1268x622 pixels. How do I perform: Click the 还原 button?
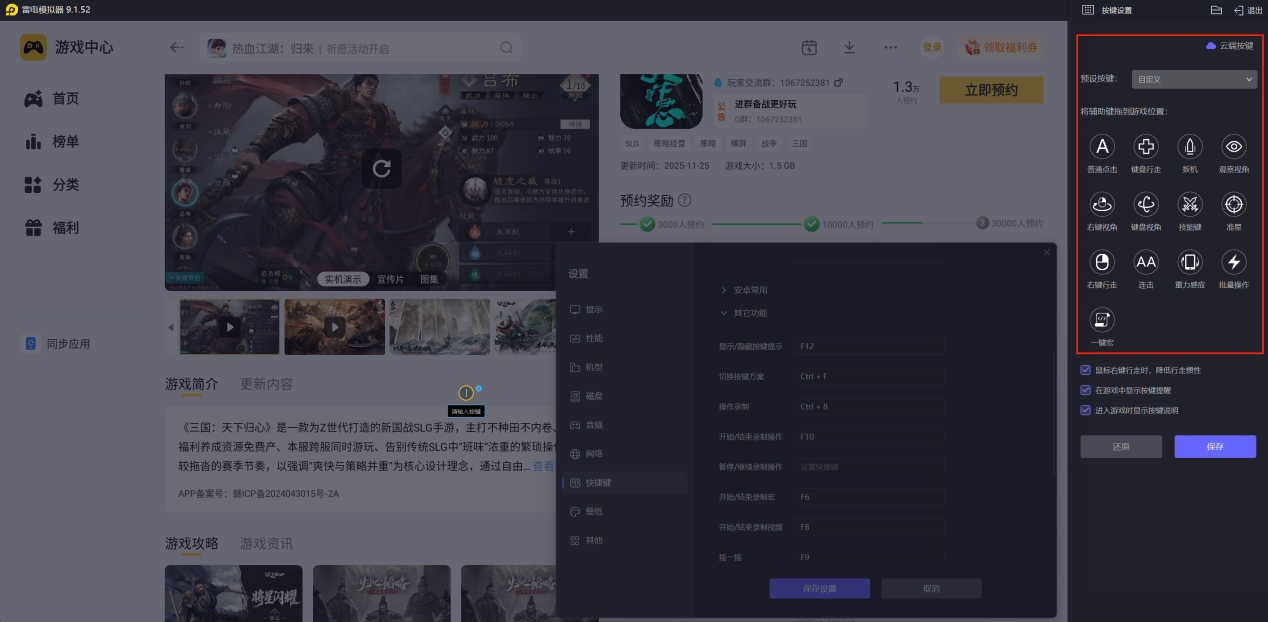click(x=1121, y=446)
